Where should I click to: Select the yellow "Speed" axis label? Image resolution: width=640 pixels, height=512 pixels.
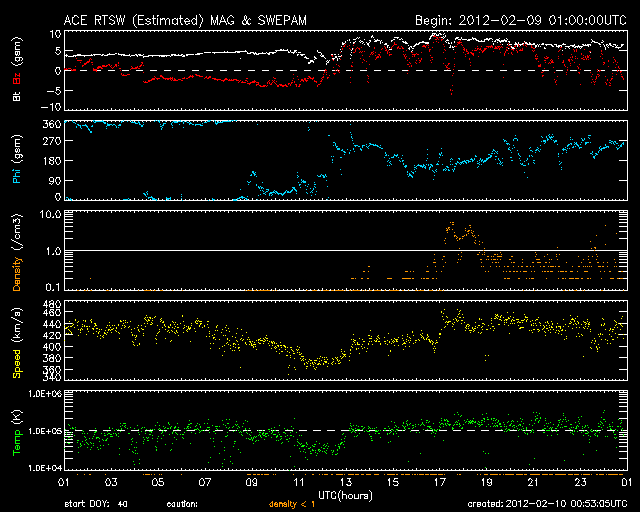(17, 364)
